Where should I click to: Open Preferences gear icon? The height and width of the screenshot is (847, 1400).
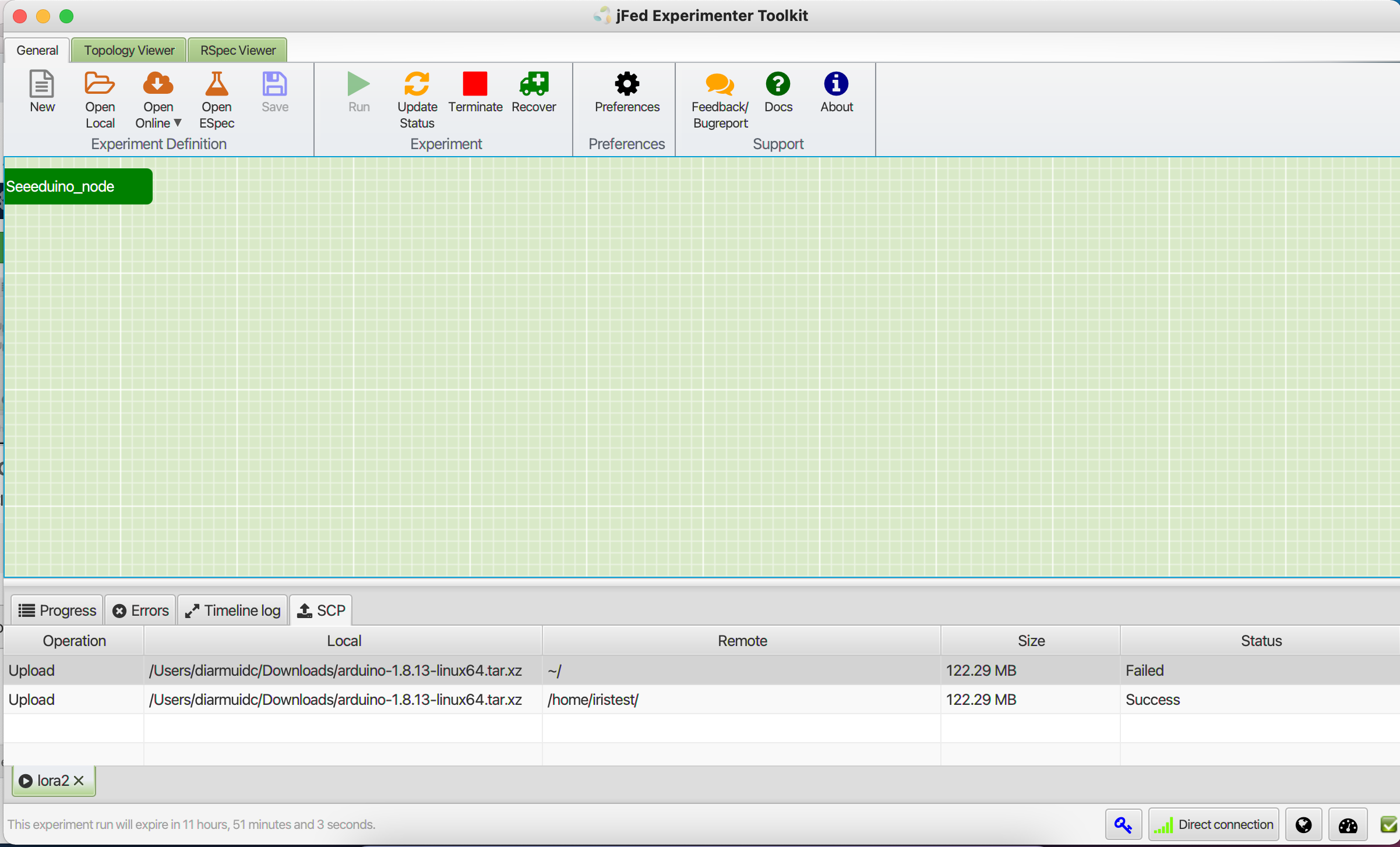[627, 84]
